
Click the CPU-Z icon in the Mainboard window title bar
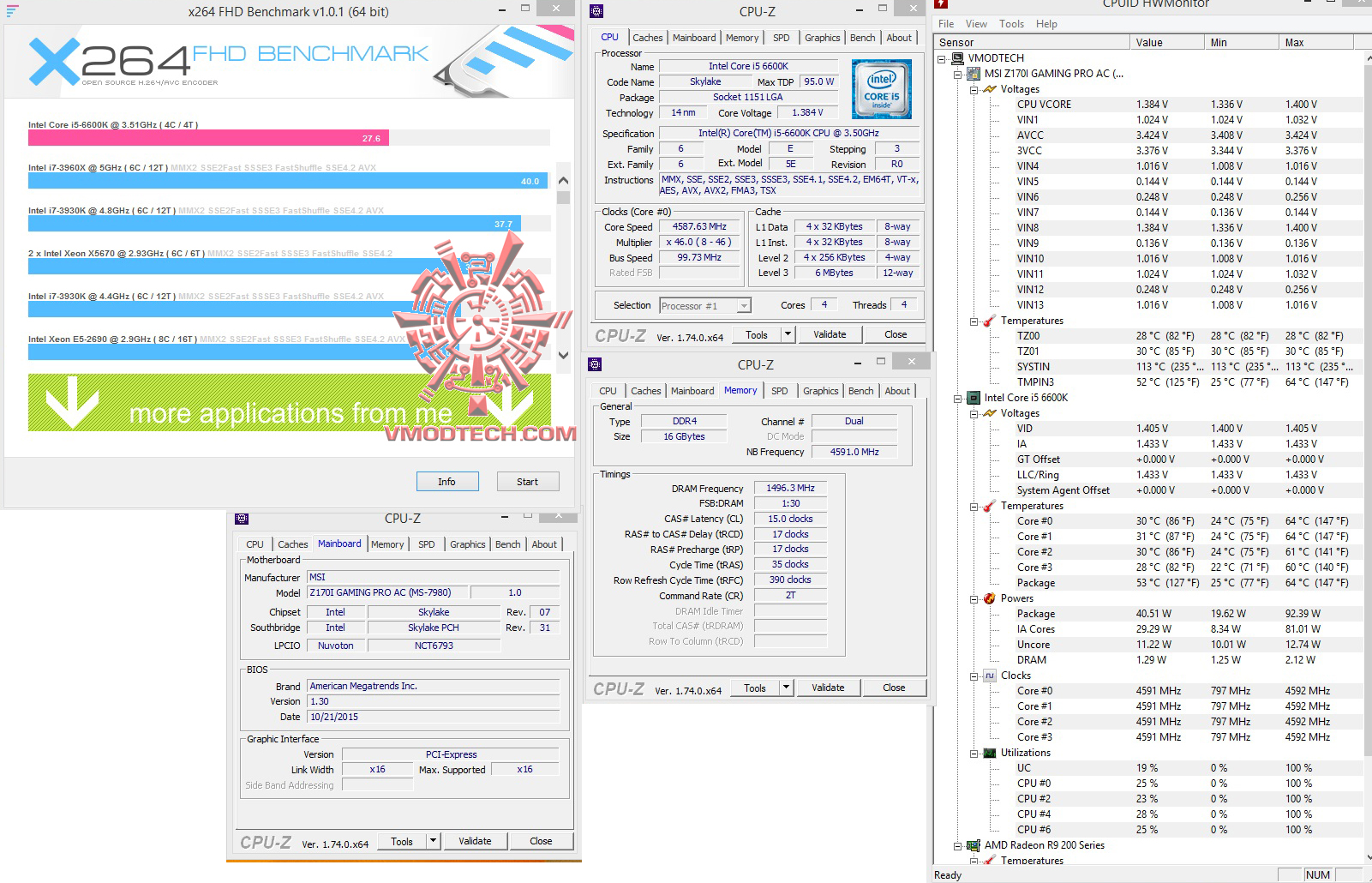point(242,519)
